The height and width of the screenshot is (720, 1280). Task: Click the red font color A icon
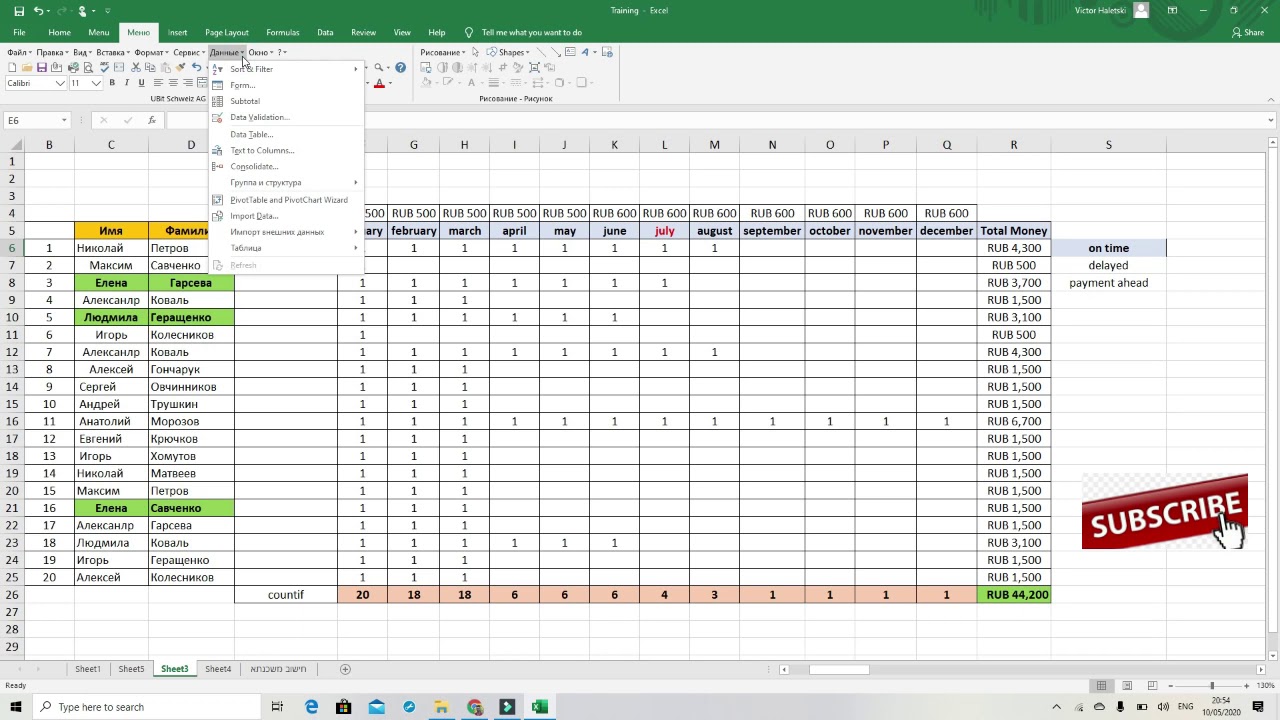click(379, 84)
